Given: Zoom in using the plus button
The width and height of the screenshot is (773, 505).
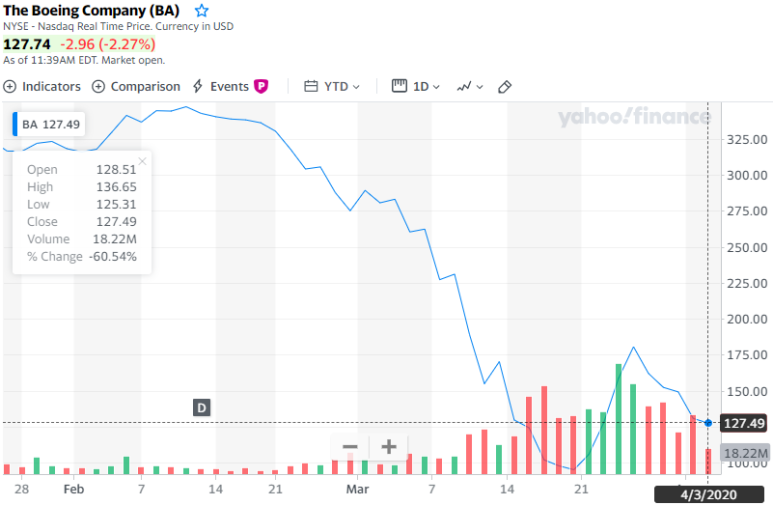Looking at the screenshot, I should (388, 447).
